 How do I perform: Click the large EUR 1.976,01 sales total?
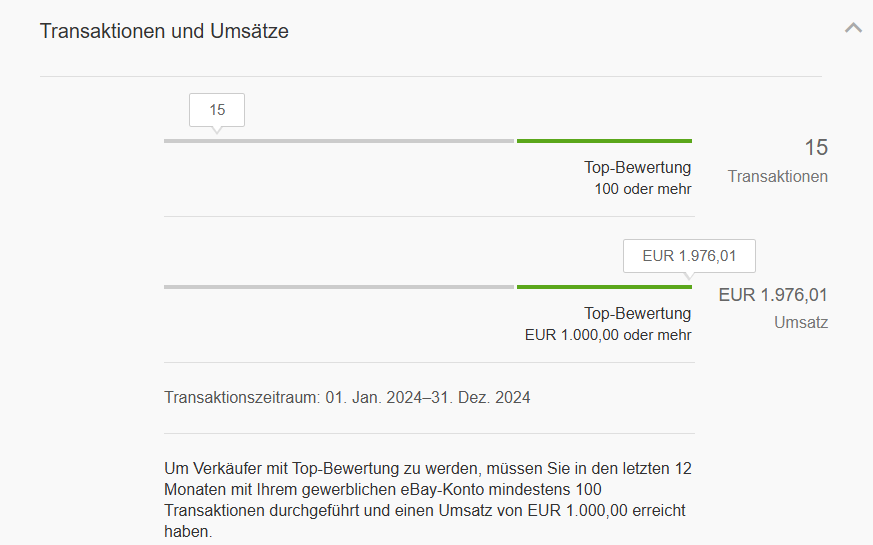[773, 295]
